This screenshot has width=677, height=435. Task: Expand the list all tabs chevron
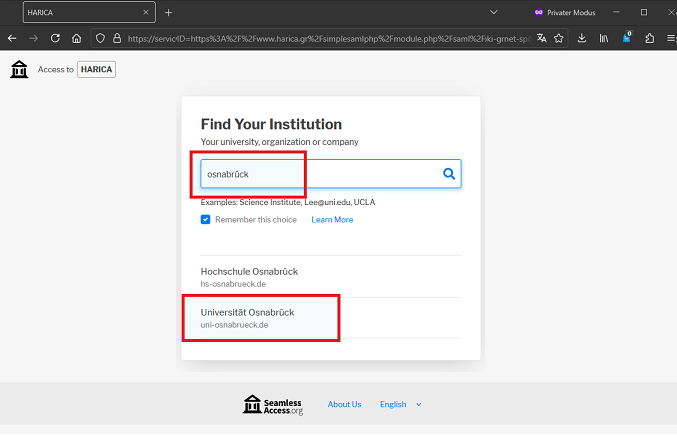494,13
